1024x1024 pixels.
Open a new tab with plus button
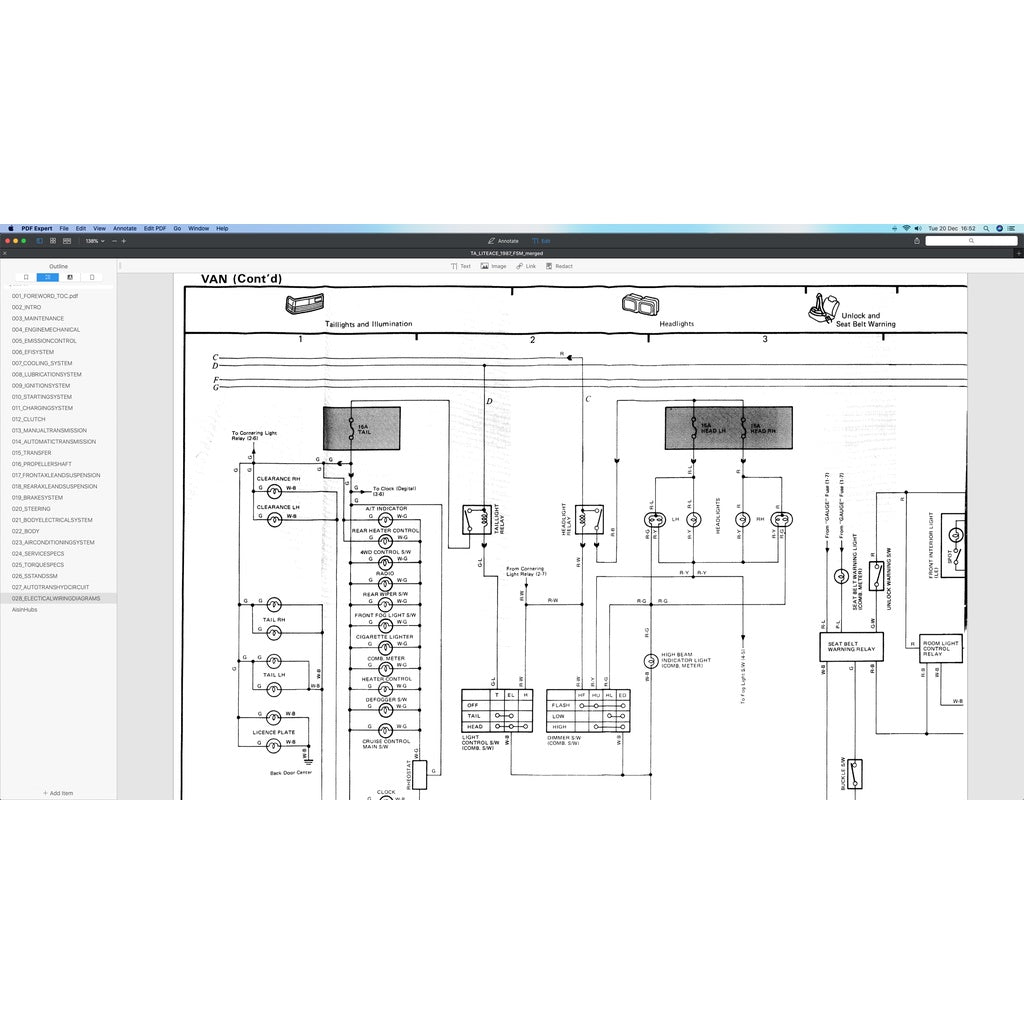[1018, 253]
